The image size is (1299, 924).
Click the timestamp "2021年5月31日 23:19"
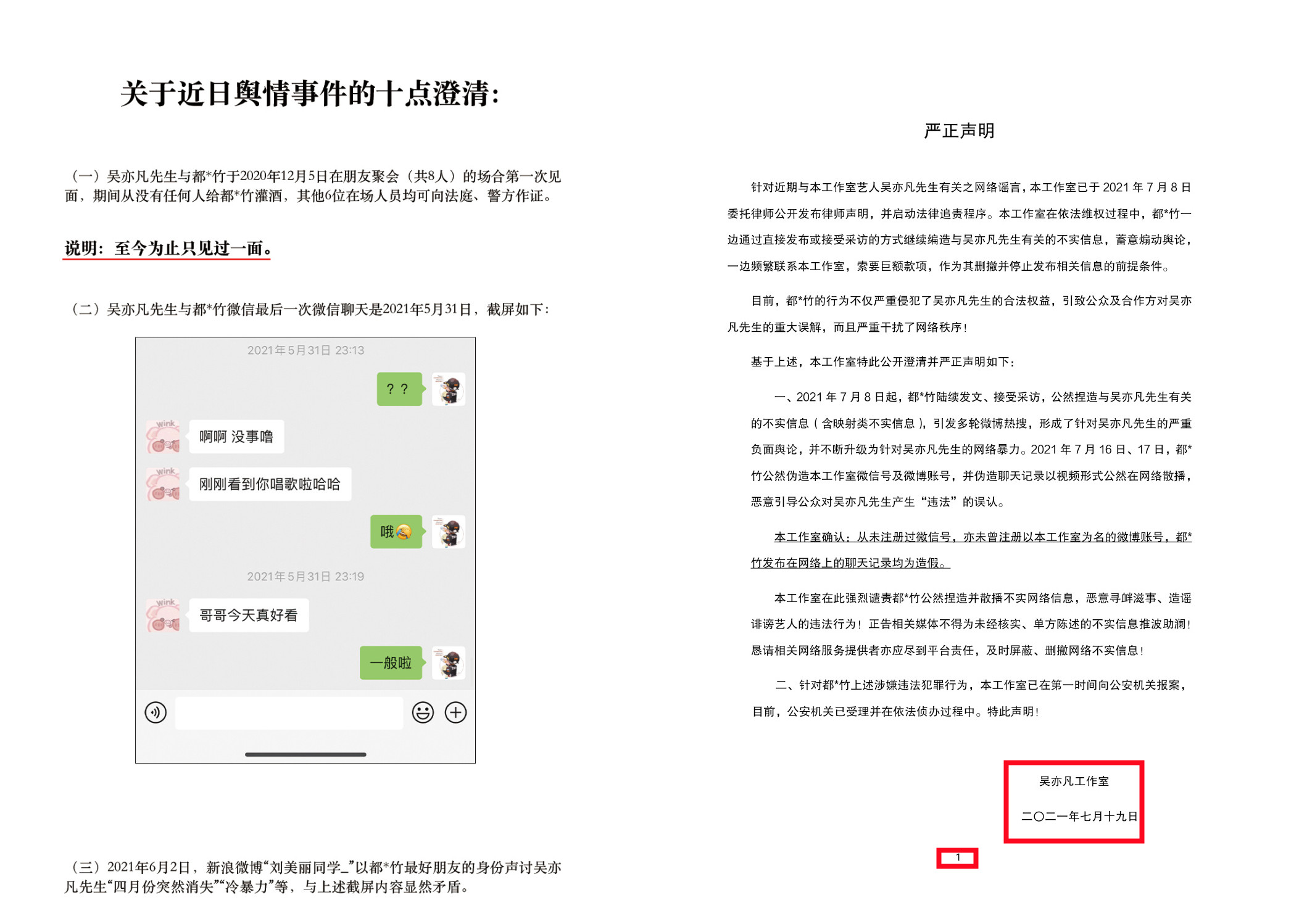[305, 577]
